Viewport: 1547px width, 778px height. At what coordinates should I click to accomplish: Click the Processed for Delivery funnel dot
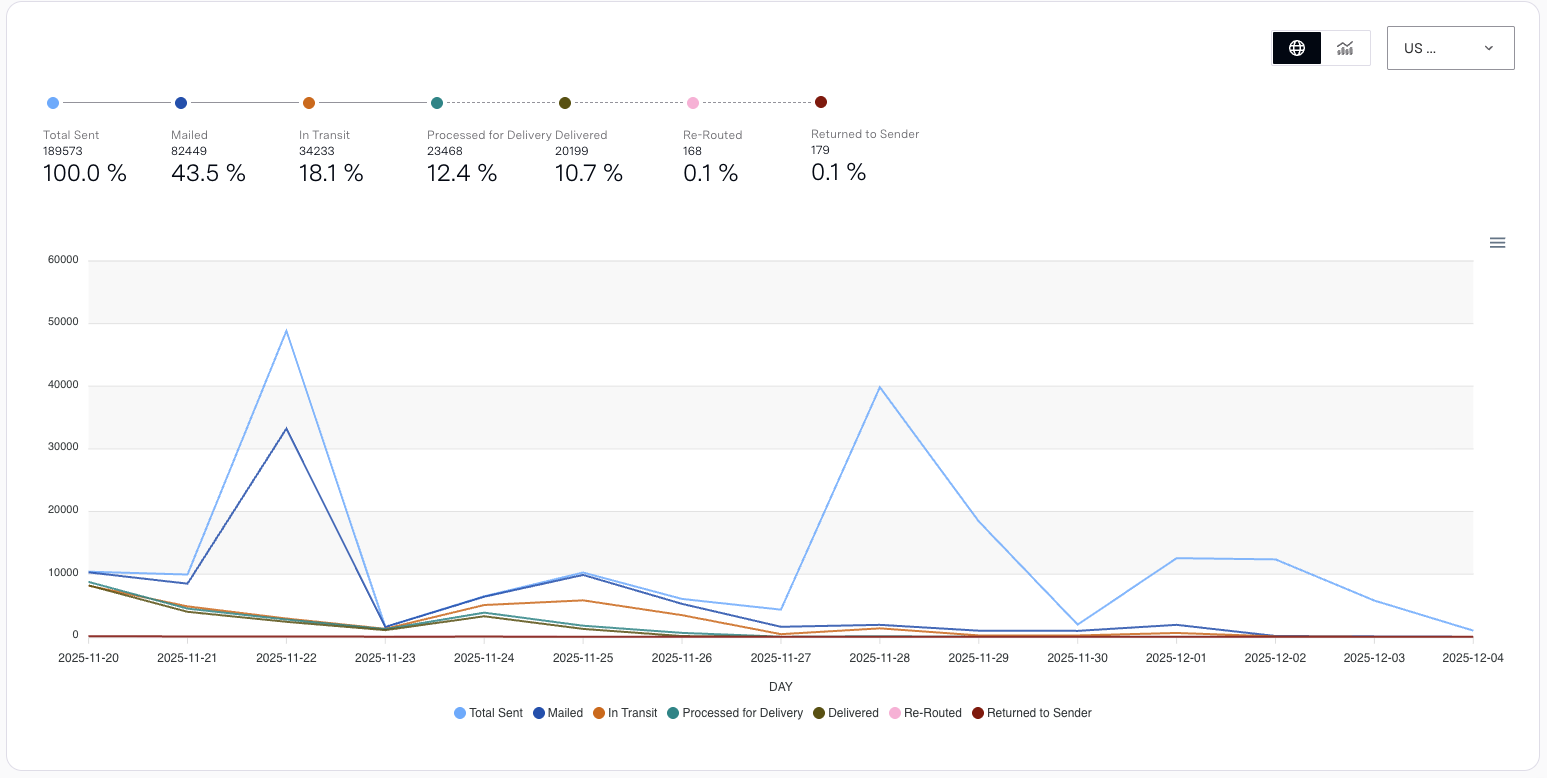pos(437,103)
